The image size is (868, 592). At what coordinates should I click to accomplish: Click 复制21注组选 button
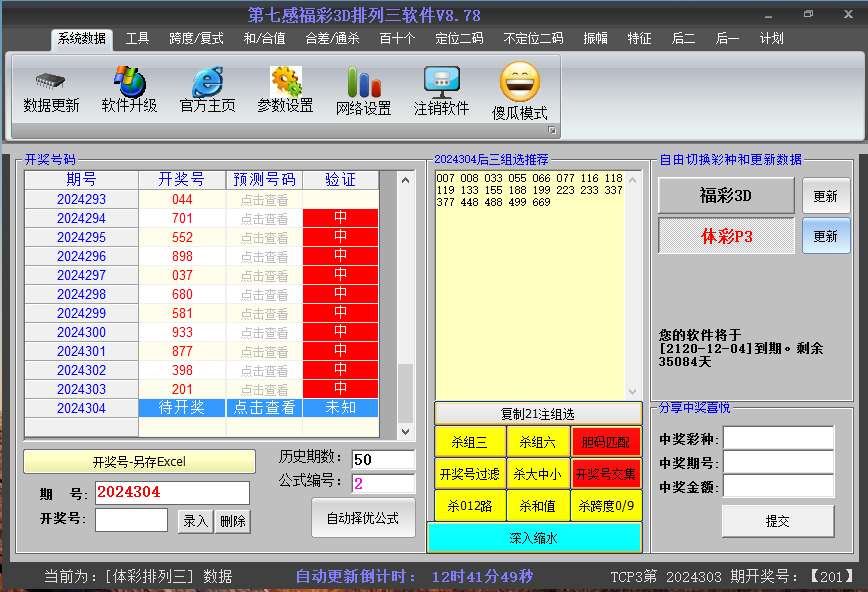coord(538,413)
